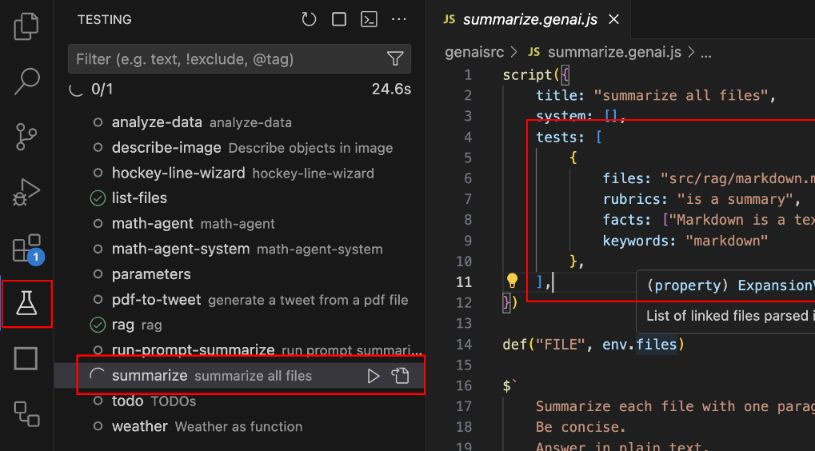This screenshot has width=815, height=451.
Task: Click the 0/1 test progress count
Action: point(102,89)
